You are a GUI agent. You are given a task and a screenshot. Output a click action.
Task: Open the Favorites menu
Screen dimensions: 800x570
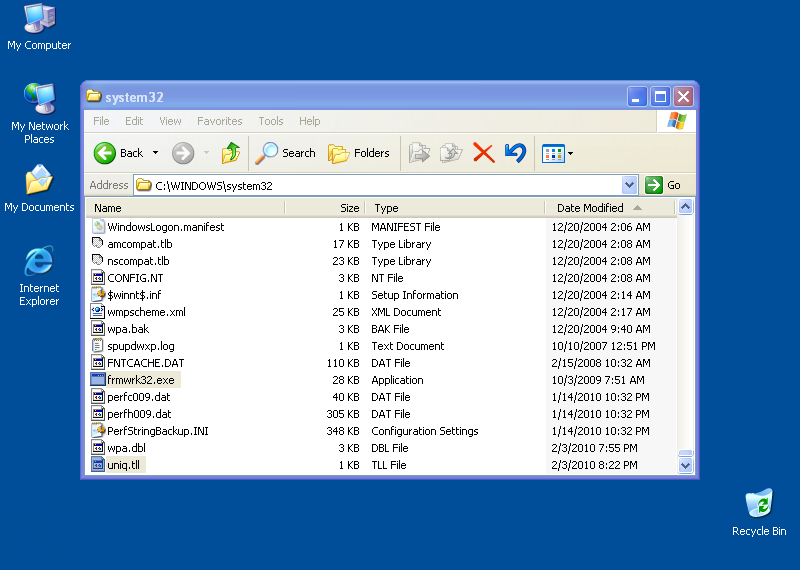[219, 121]
